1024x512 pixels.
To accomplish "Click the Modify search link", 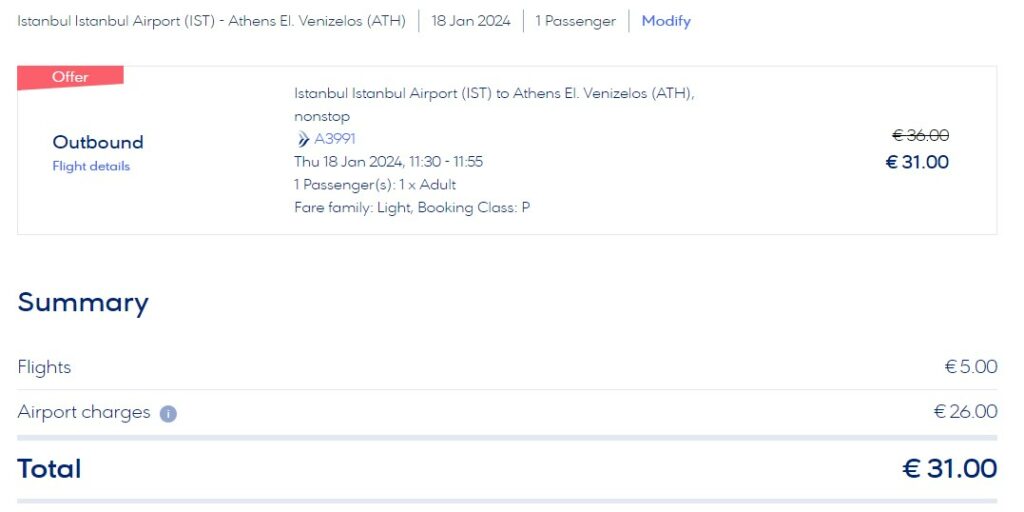I will point(665,21).
